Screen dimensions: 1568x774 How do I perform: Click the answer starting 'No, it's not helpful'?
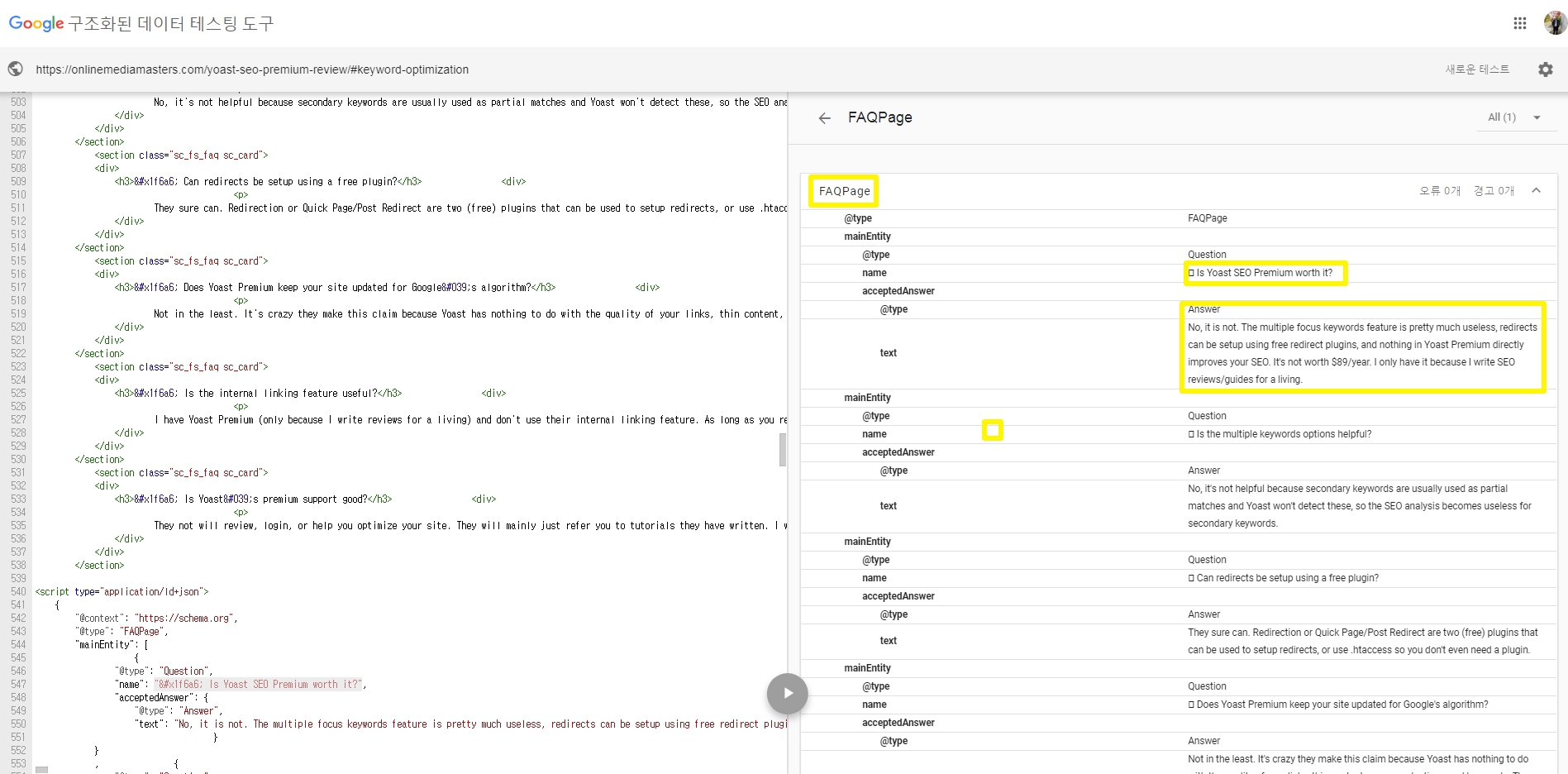pyautogui.click(x=1360, y=506)
